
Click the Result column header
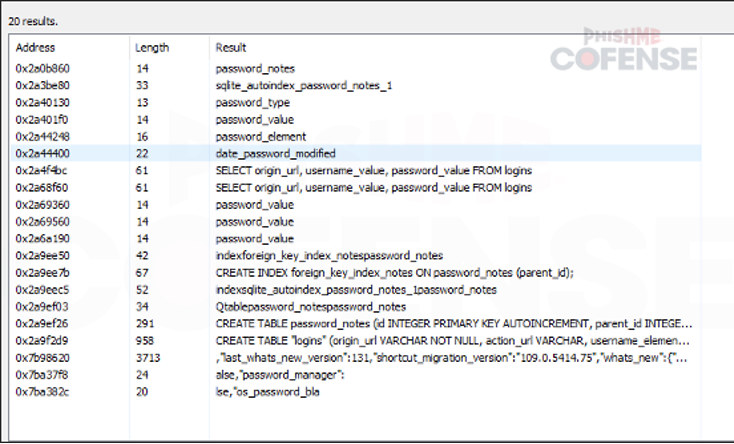[231, 48]
